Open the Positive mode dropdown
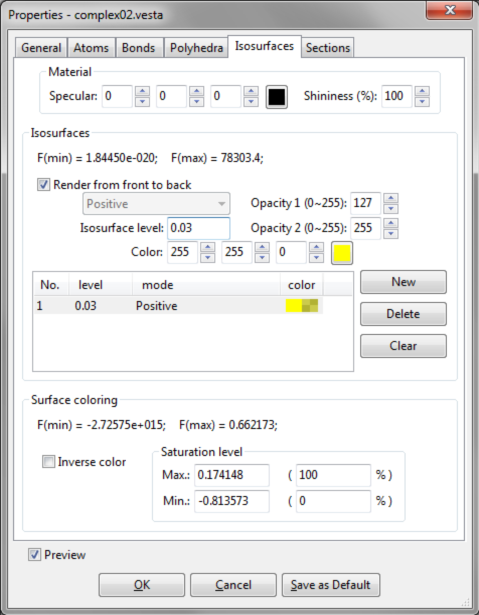The width and height of the screenshot is (479, 615). [156, 204]
